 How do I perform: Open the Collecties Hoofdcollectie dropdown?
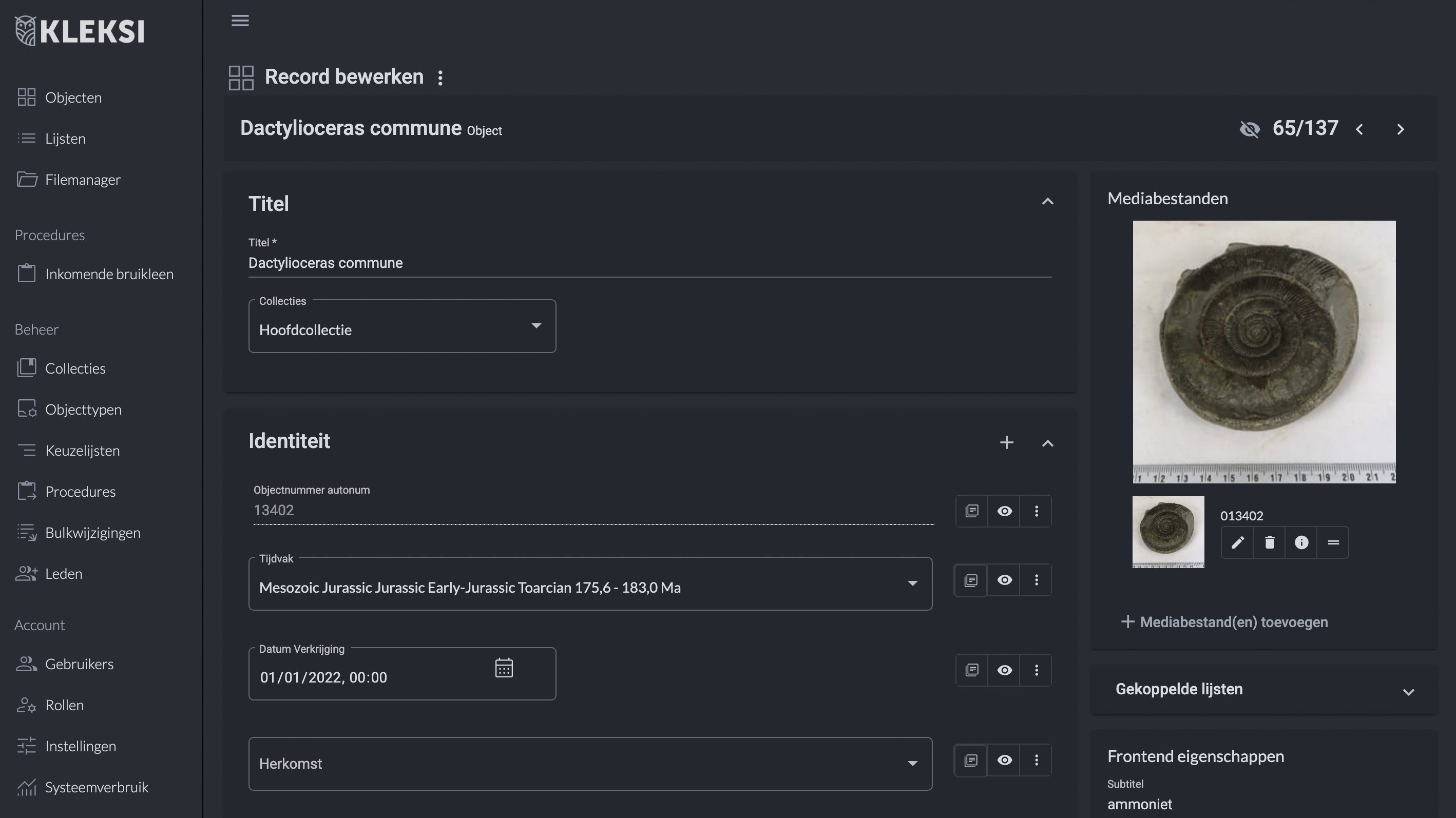pos(402,326)
